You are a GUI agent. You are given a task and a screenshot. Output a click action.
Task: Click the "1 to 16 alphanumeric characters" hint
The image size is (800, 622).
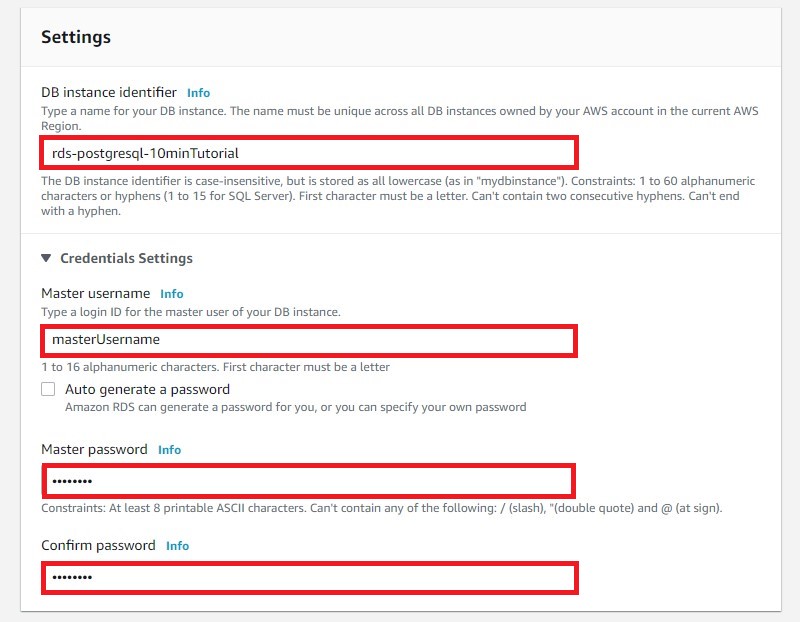click(215, 367)
